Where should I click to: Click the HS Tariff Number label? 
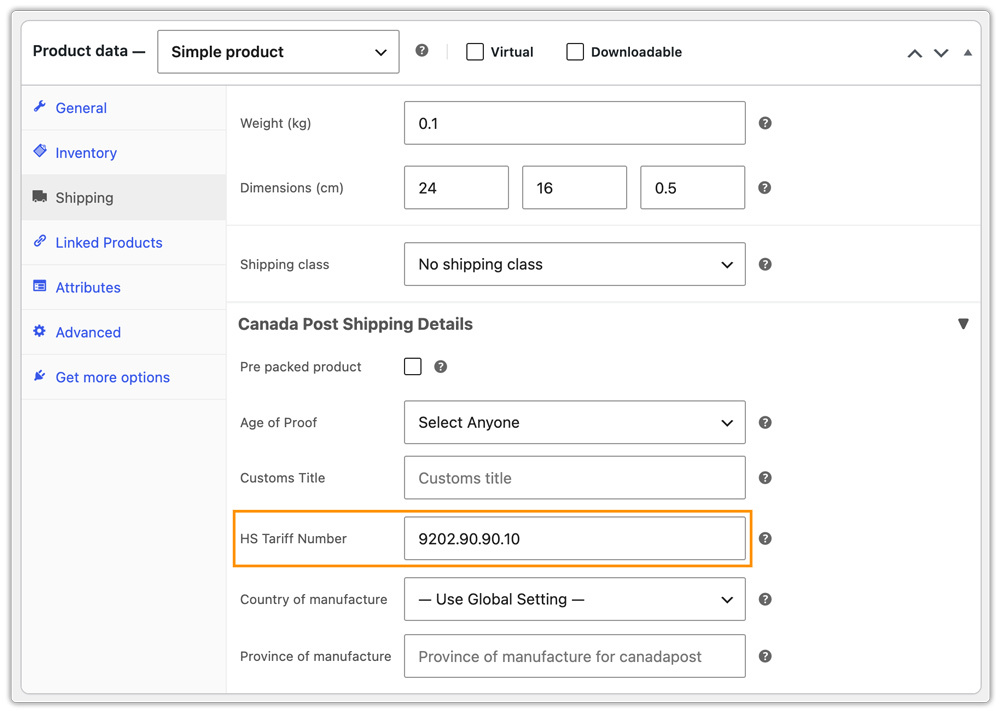point(293,539)
